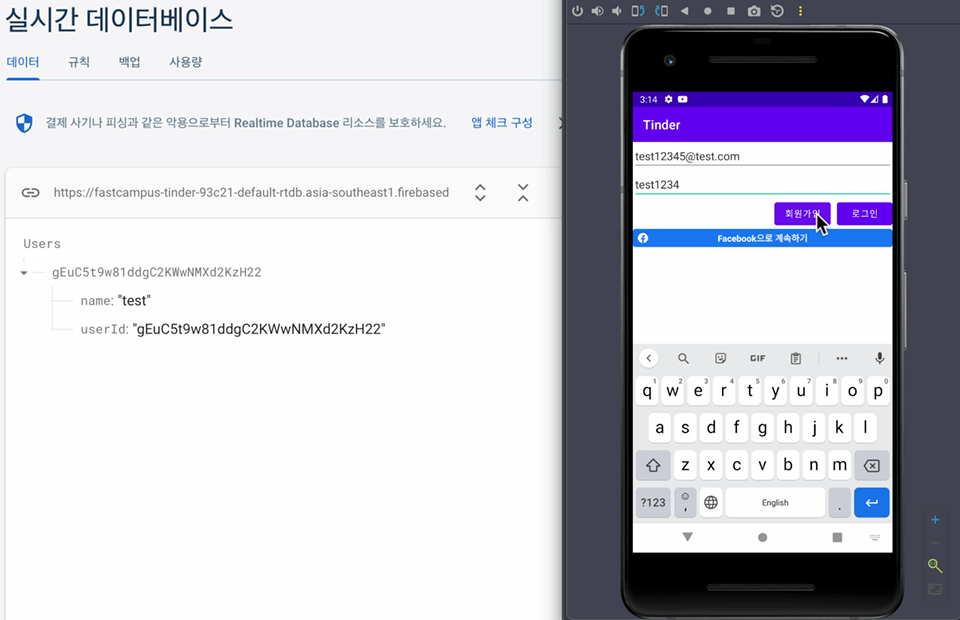Click the emulator zoom in plus icon
Screen dimensions: 960x620
pos(935,520)
